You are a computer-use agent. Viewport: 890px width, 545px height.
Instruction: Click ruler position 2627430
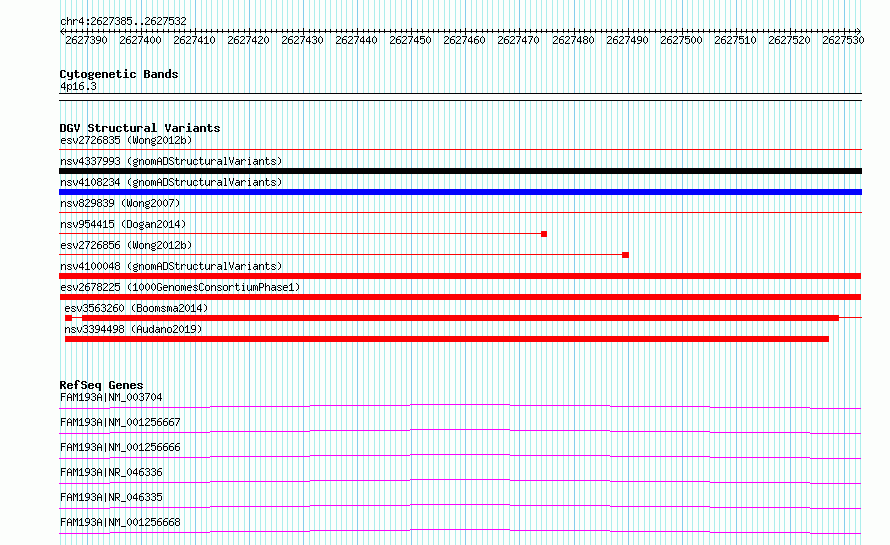pos(303,40)
